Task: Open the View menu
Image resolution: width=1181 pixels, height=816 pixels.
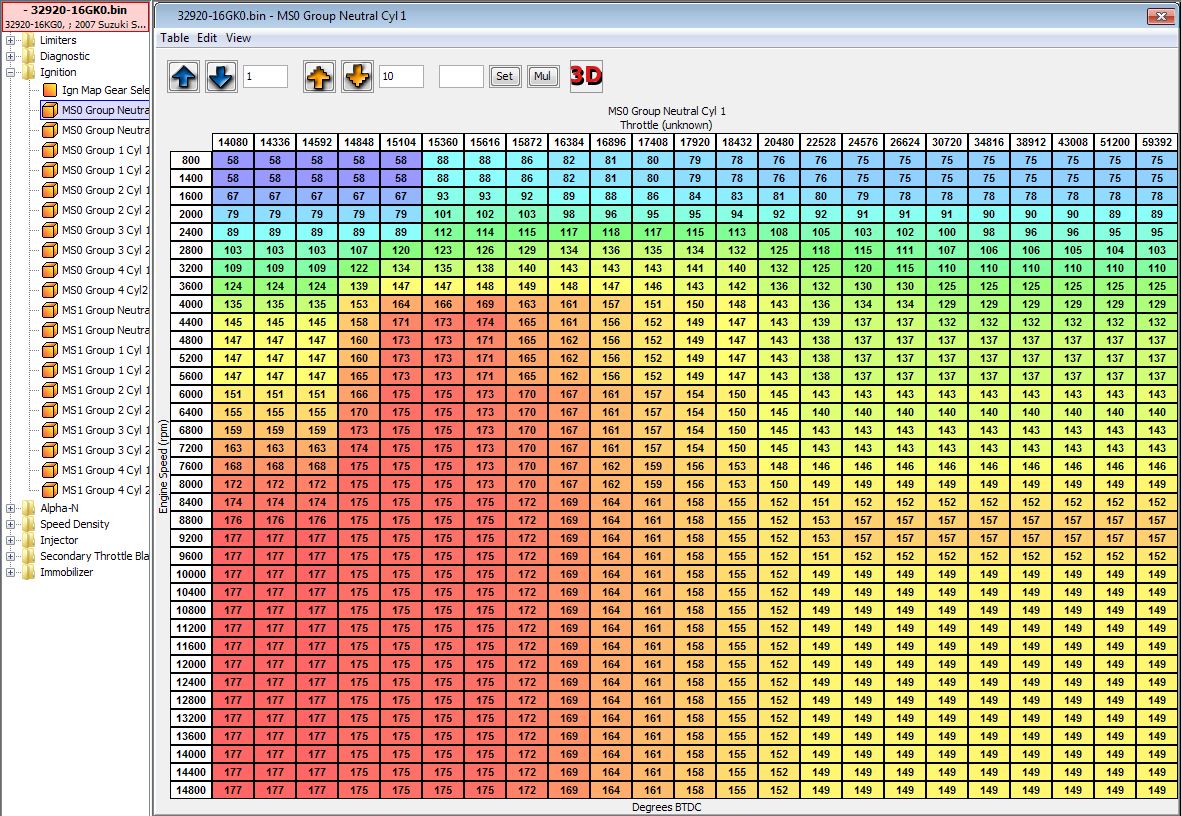Action: (x=238, y=38)
